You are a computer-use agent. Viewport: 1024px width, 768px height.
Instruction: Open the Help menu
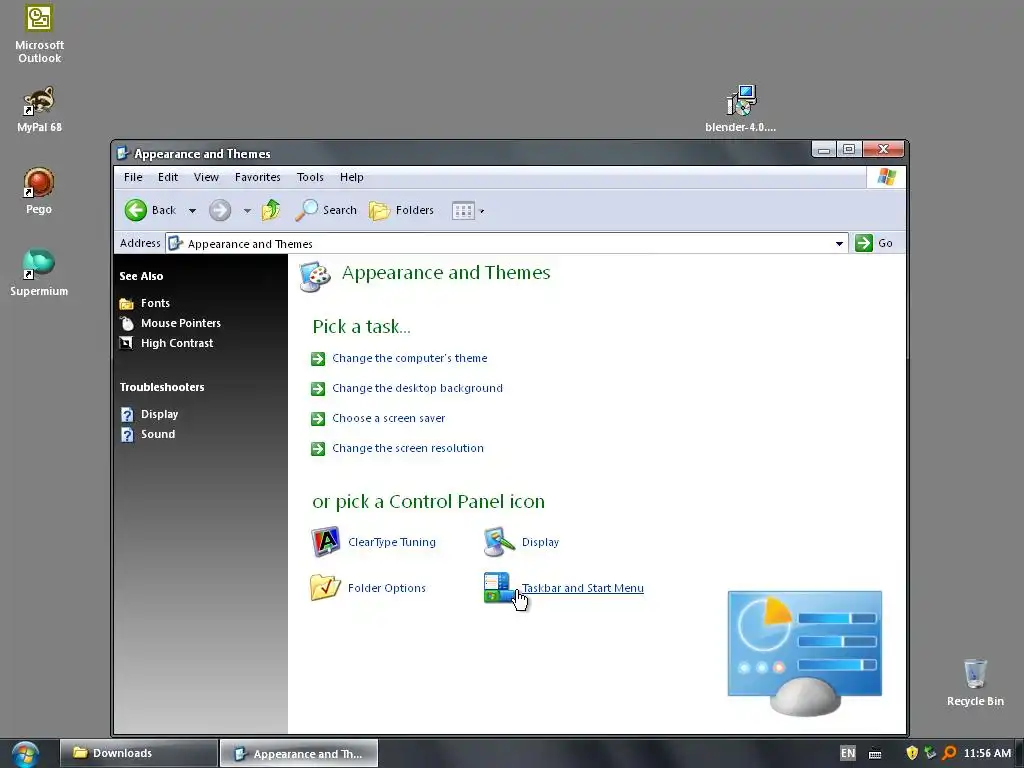[351, 177]
